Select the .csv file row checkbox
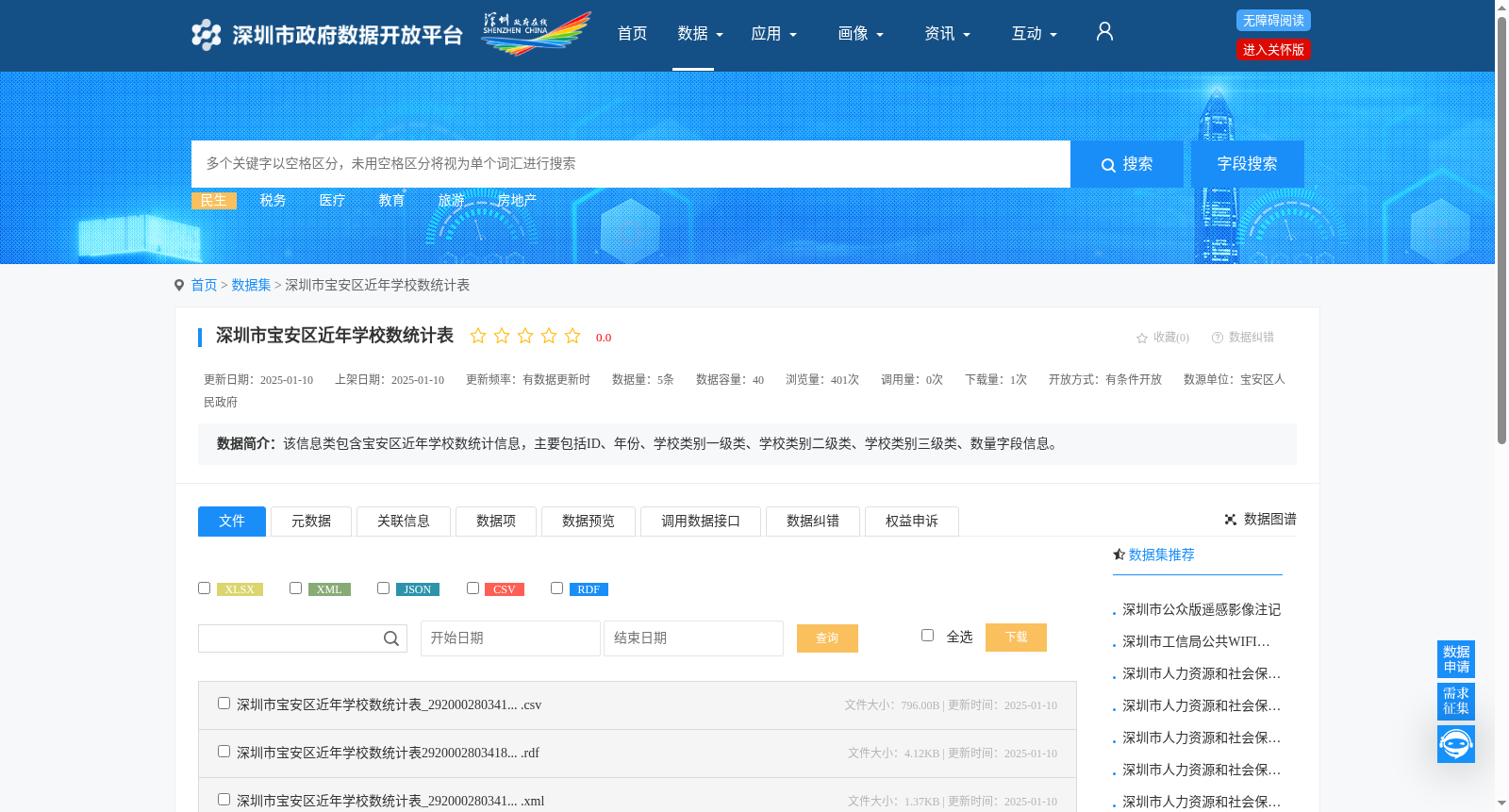 click(x=224, y=704)
